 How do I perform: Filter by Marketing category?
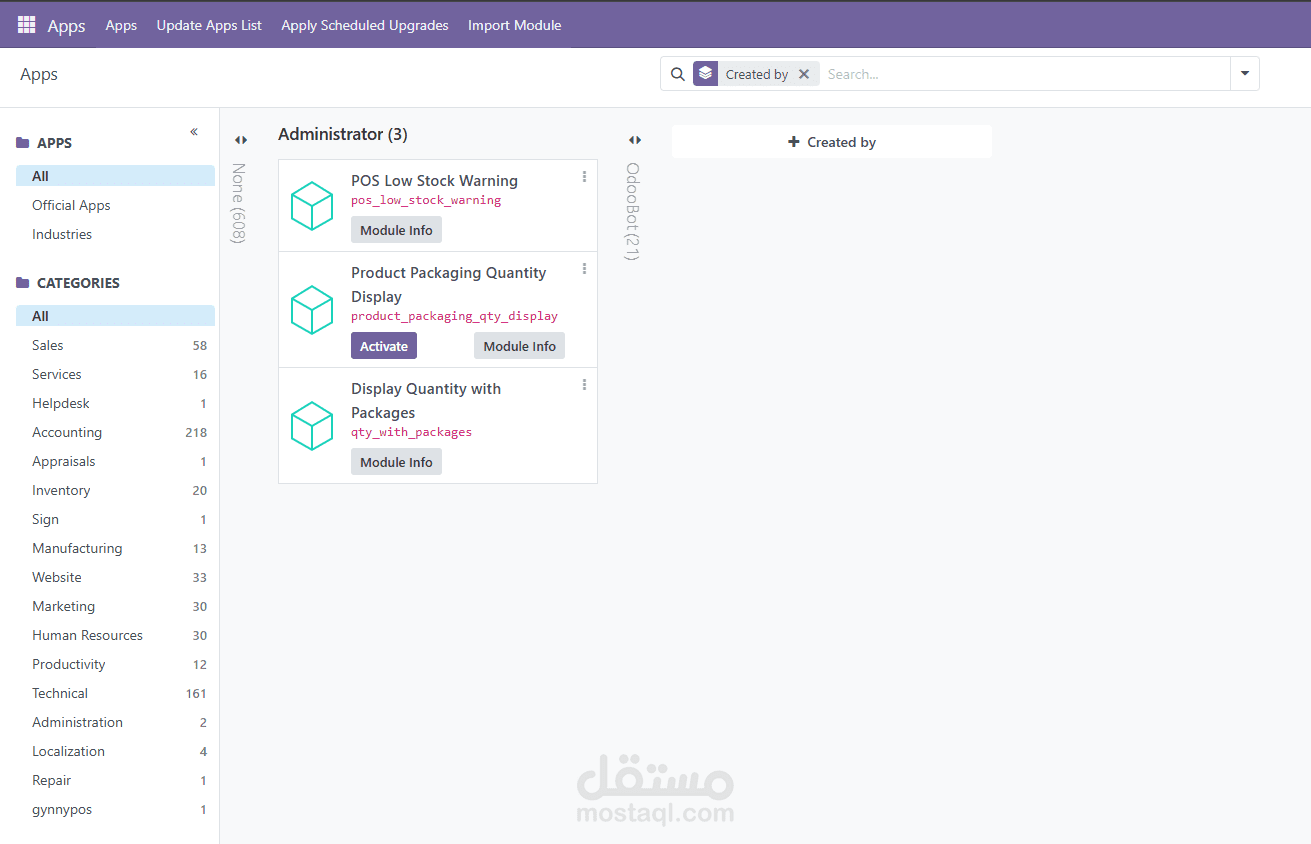coord(115,606)
